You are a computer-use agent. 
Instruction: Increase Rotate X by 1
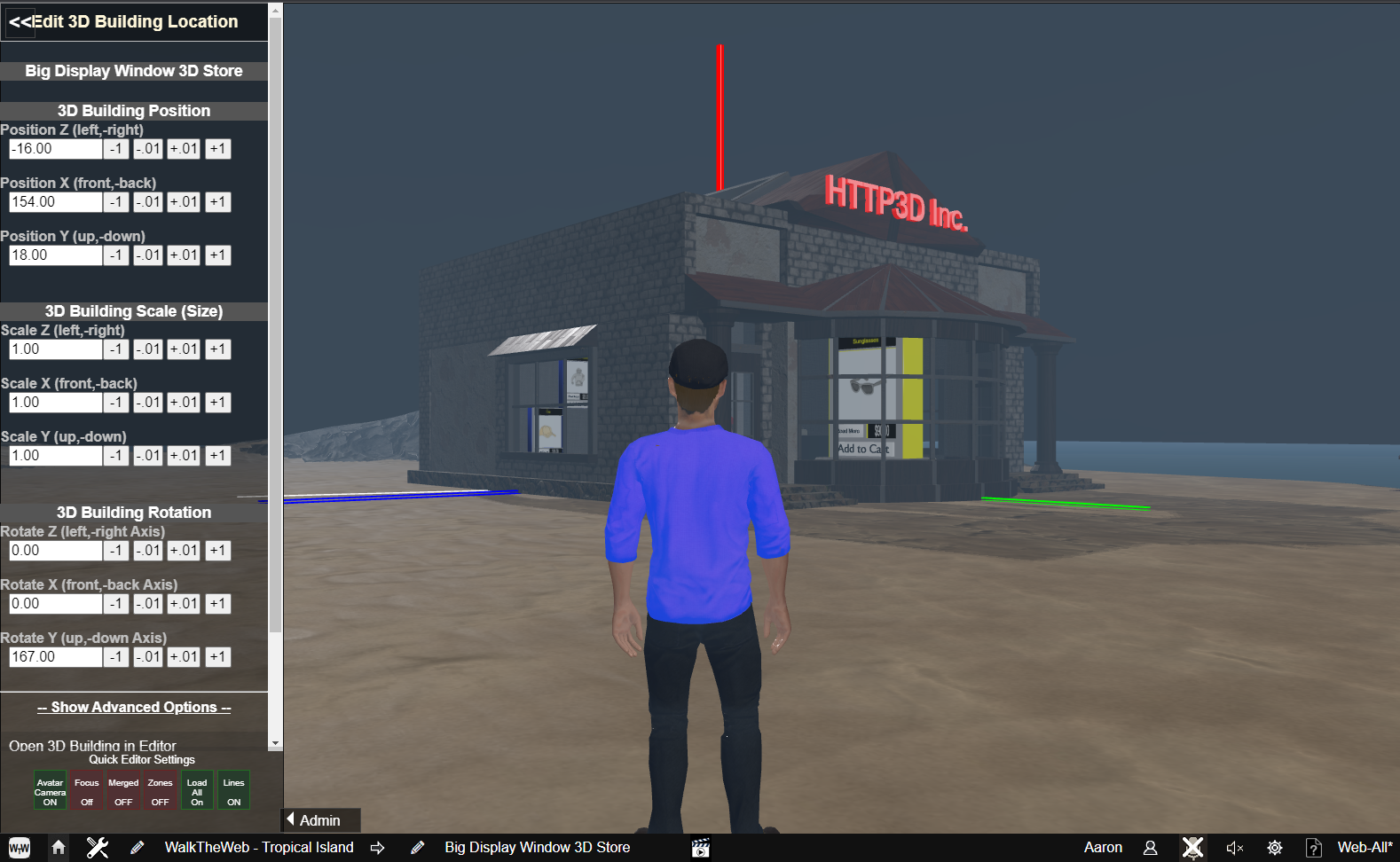[218, 604]
